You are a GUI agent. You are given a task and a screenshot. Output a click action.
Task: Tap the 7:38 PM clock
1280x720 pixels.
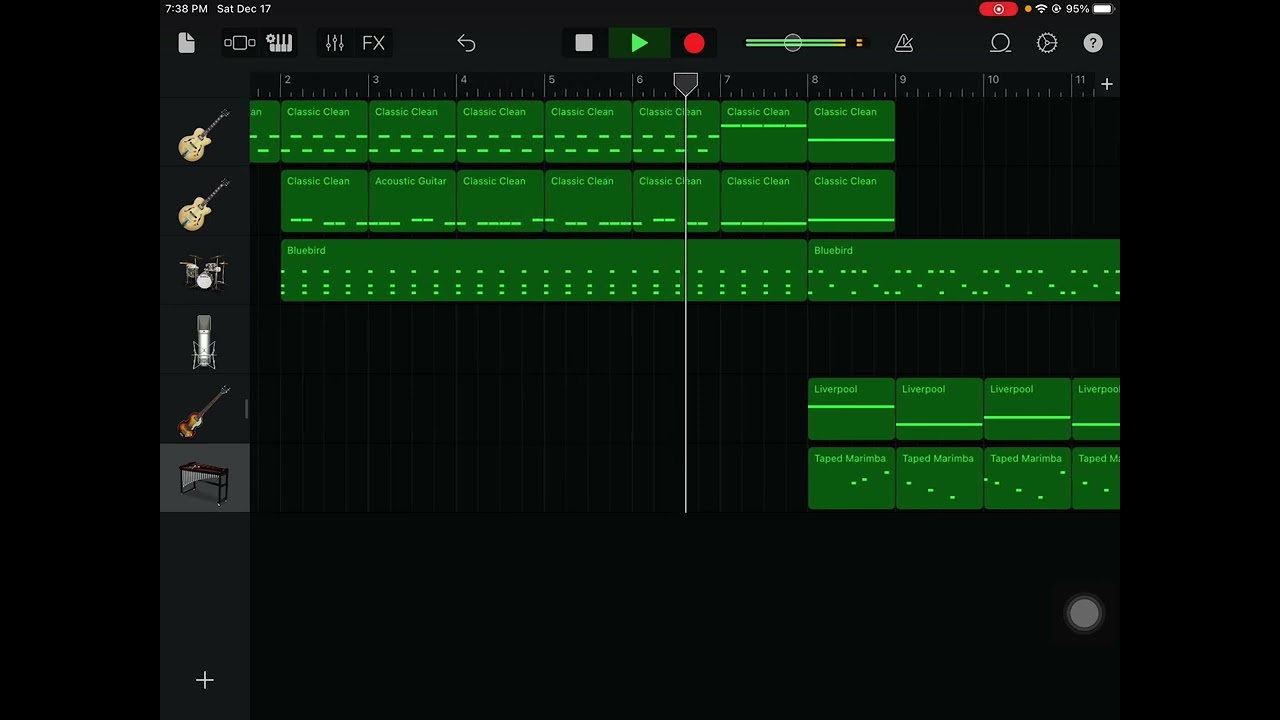click(187, 9)
